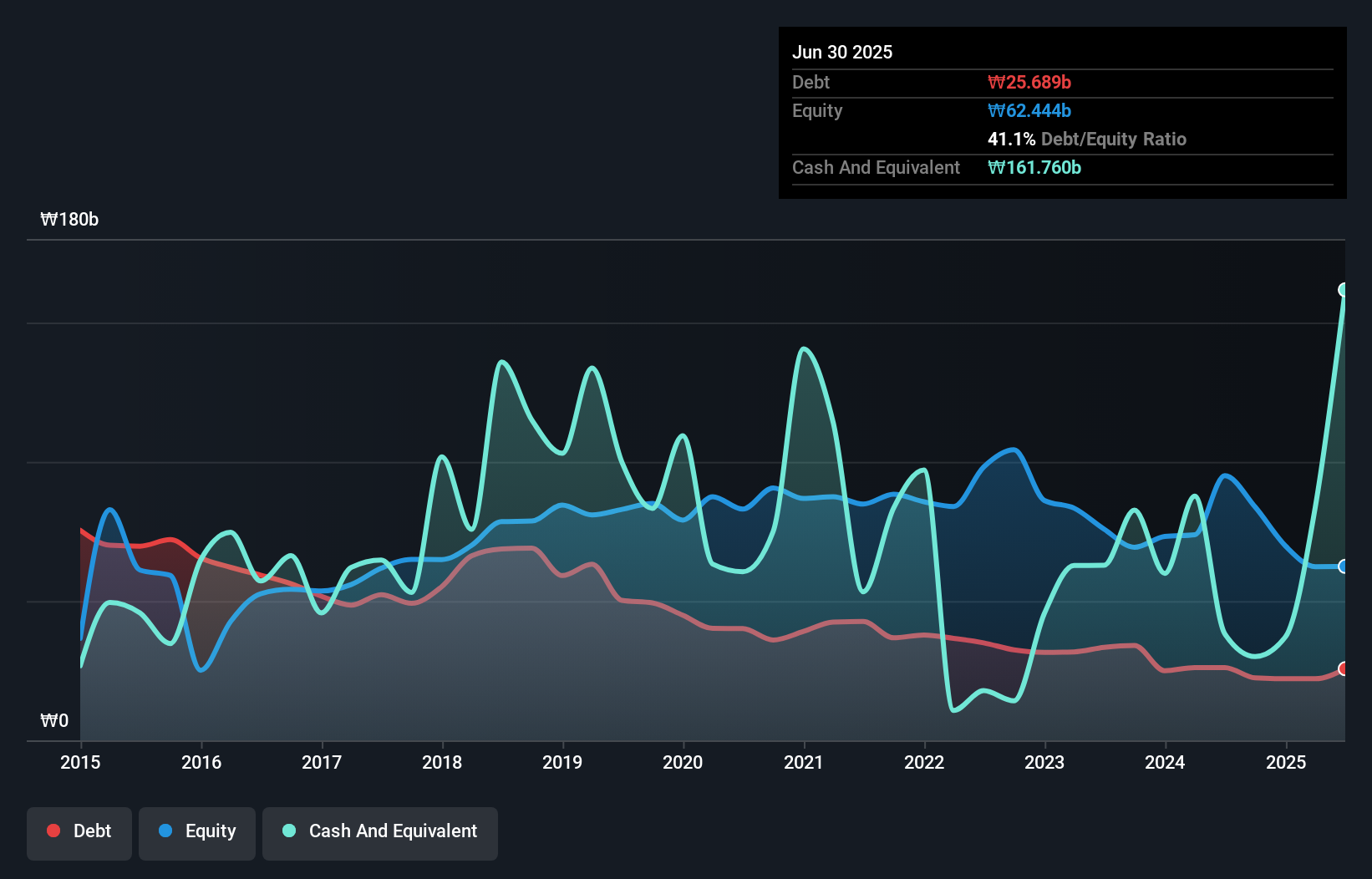The width and height of the screenshot is (1372, 879).
Task: Open details for the Debt/Equity Ratio row
Action: [x=1087, y=139]
